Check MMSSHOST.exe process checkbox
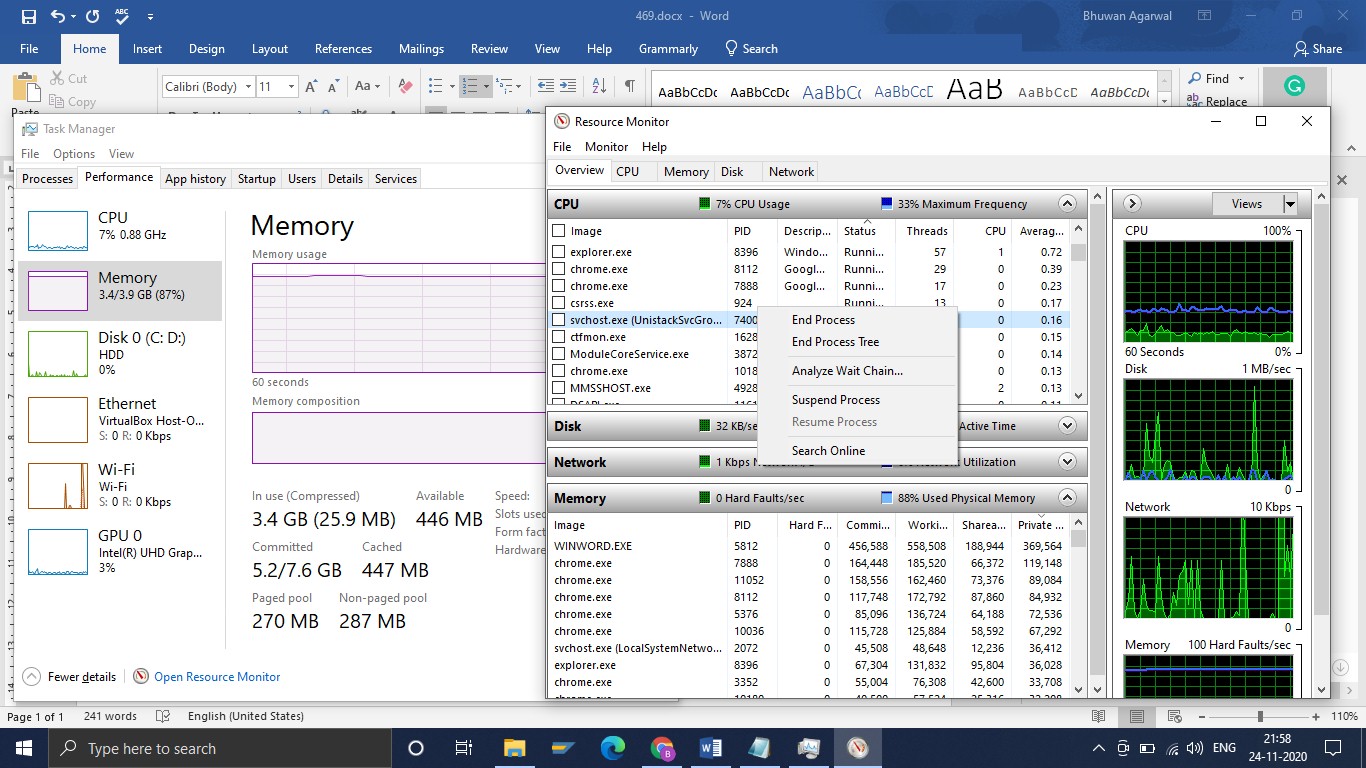Viewport: 1366px width, 768px height. click(559, 388)
